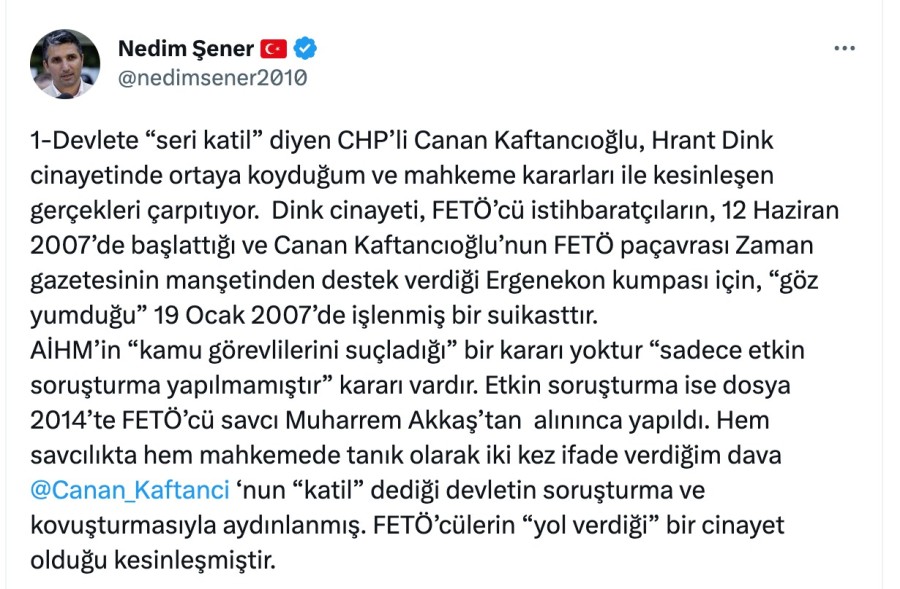Open Nedim Şener's profile picture
Screen dimensions: 900x589
(x=65, y=63)
